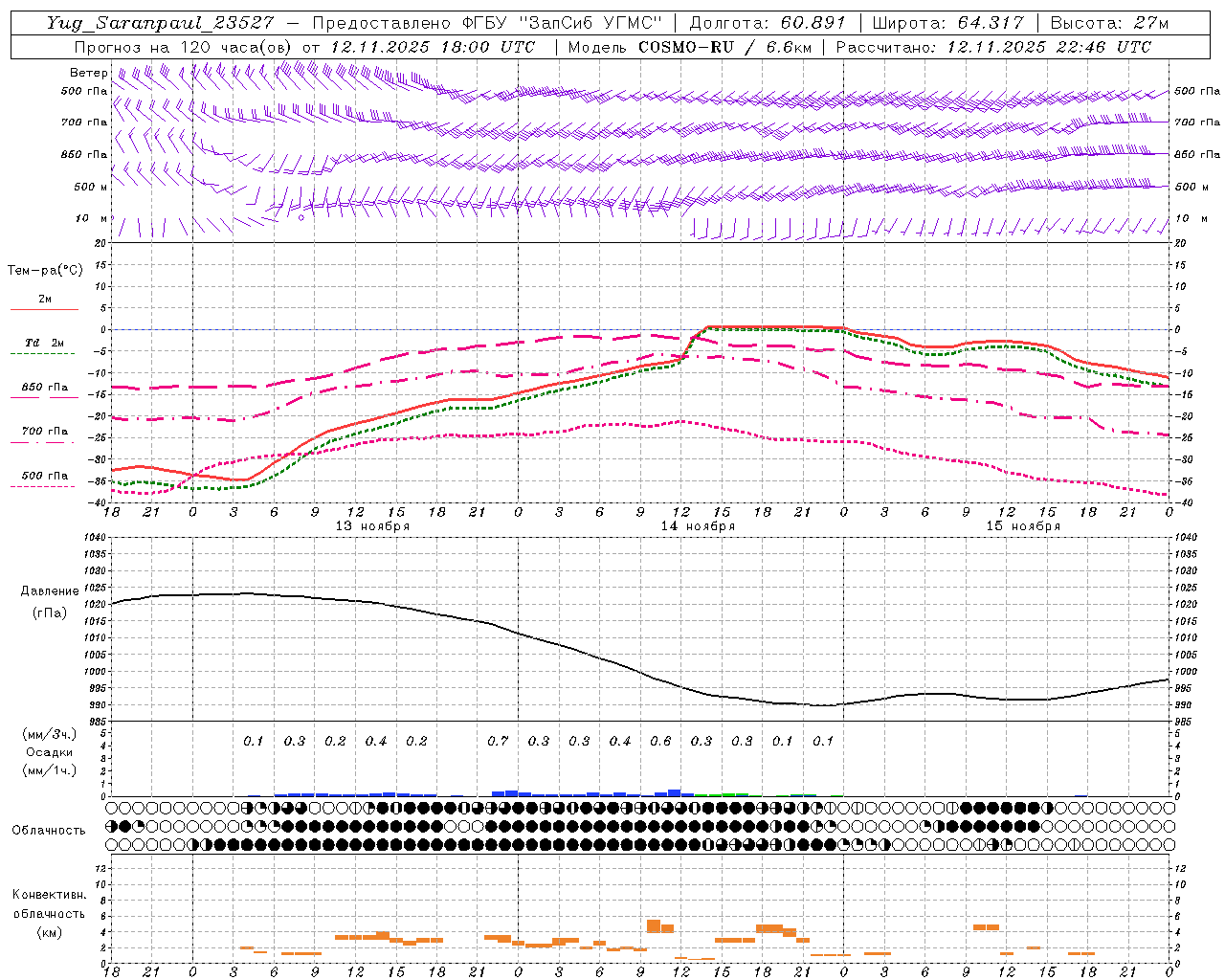Click the '(мм/1ч.)' precipitation unit label

point(50,770)
